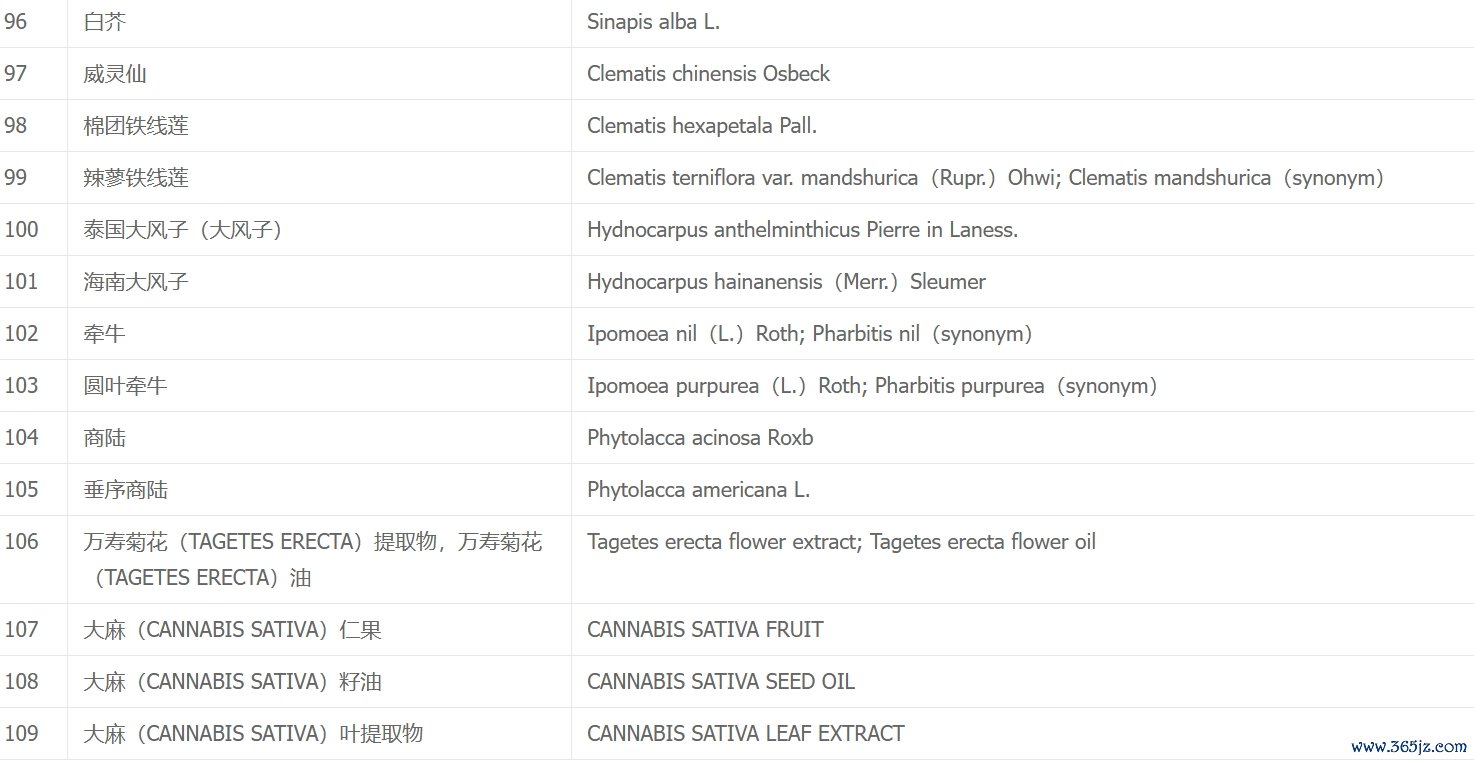Click Clematis hexapetala Pall. entry

[702, 126]
